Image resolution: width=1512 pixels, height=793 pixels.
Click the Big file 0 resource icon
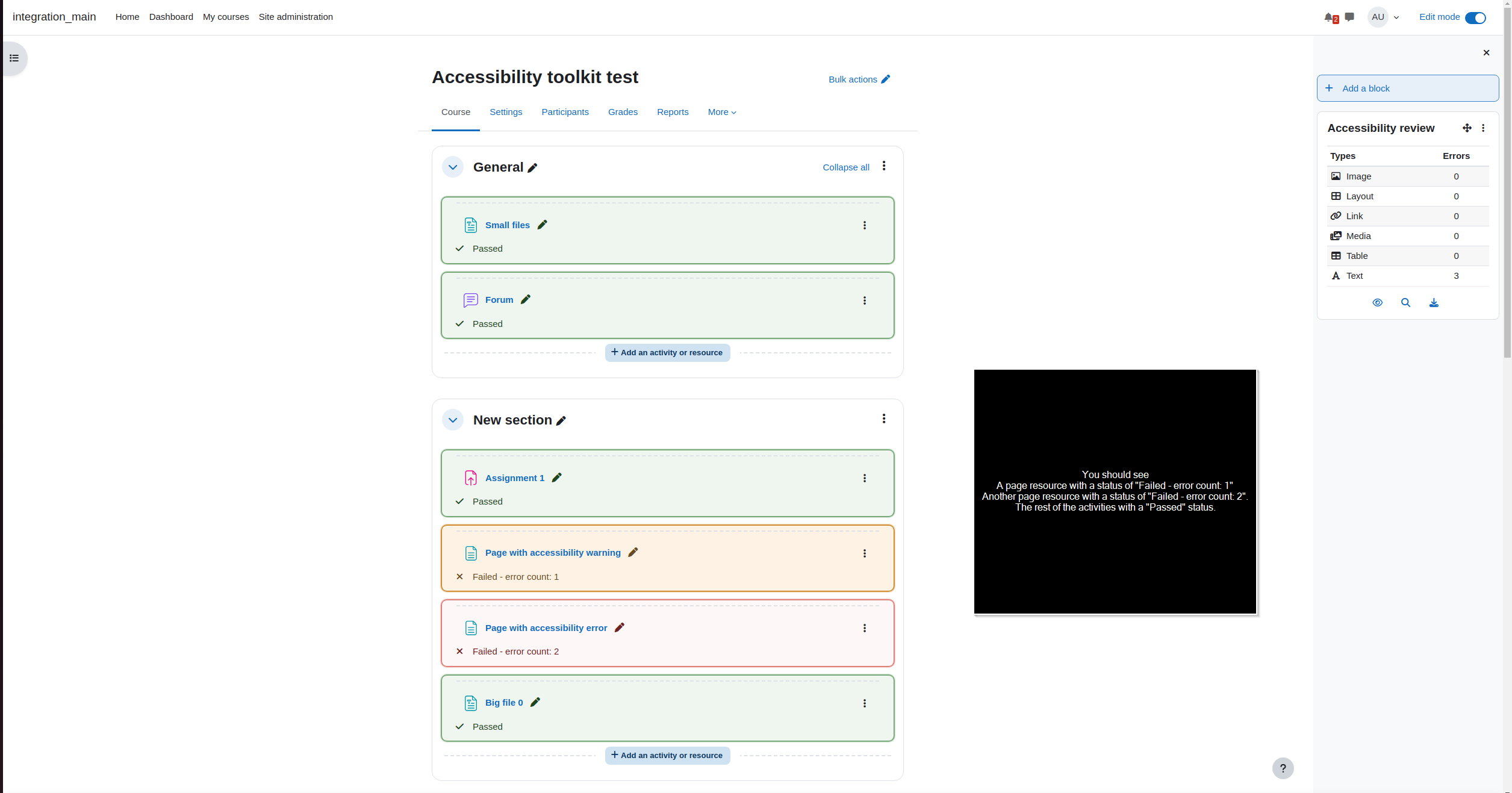471,703
